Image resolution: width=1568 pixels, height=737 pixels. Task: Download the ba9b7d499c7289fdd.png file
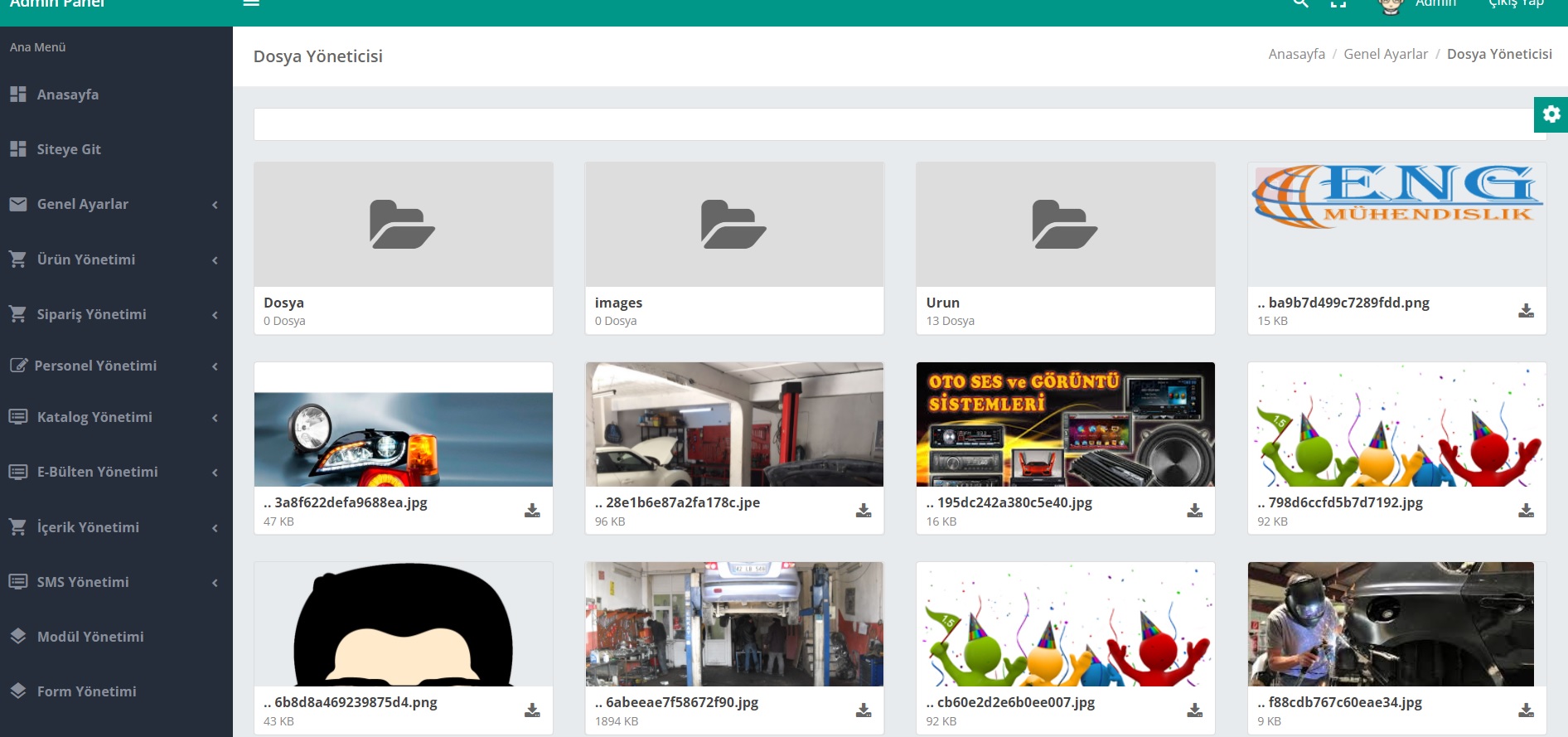tap(1525, 311)
